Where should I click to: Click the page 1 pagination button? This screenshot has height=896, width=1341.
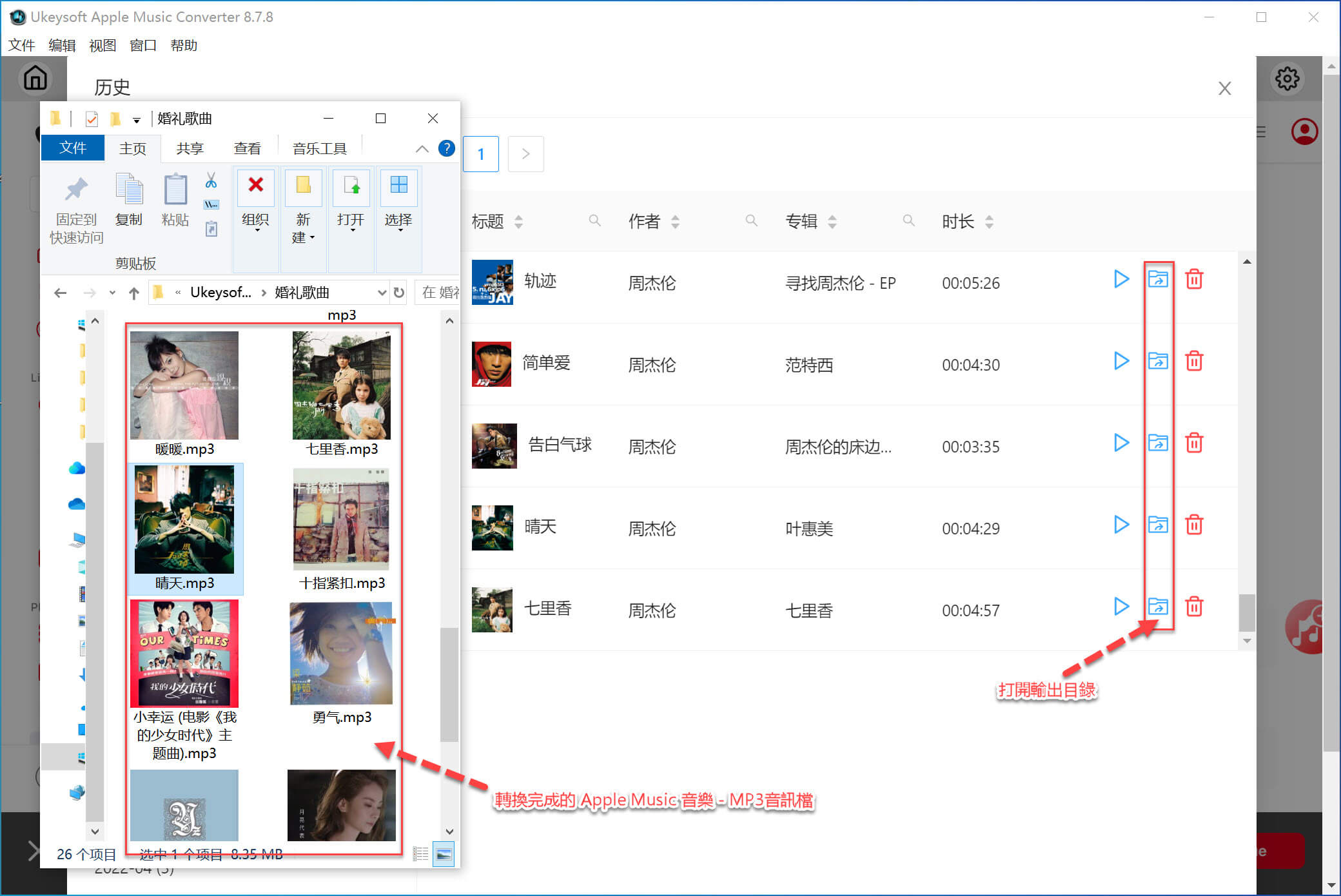(x=481, y=153)
